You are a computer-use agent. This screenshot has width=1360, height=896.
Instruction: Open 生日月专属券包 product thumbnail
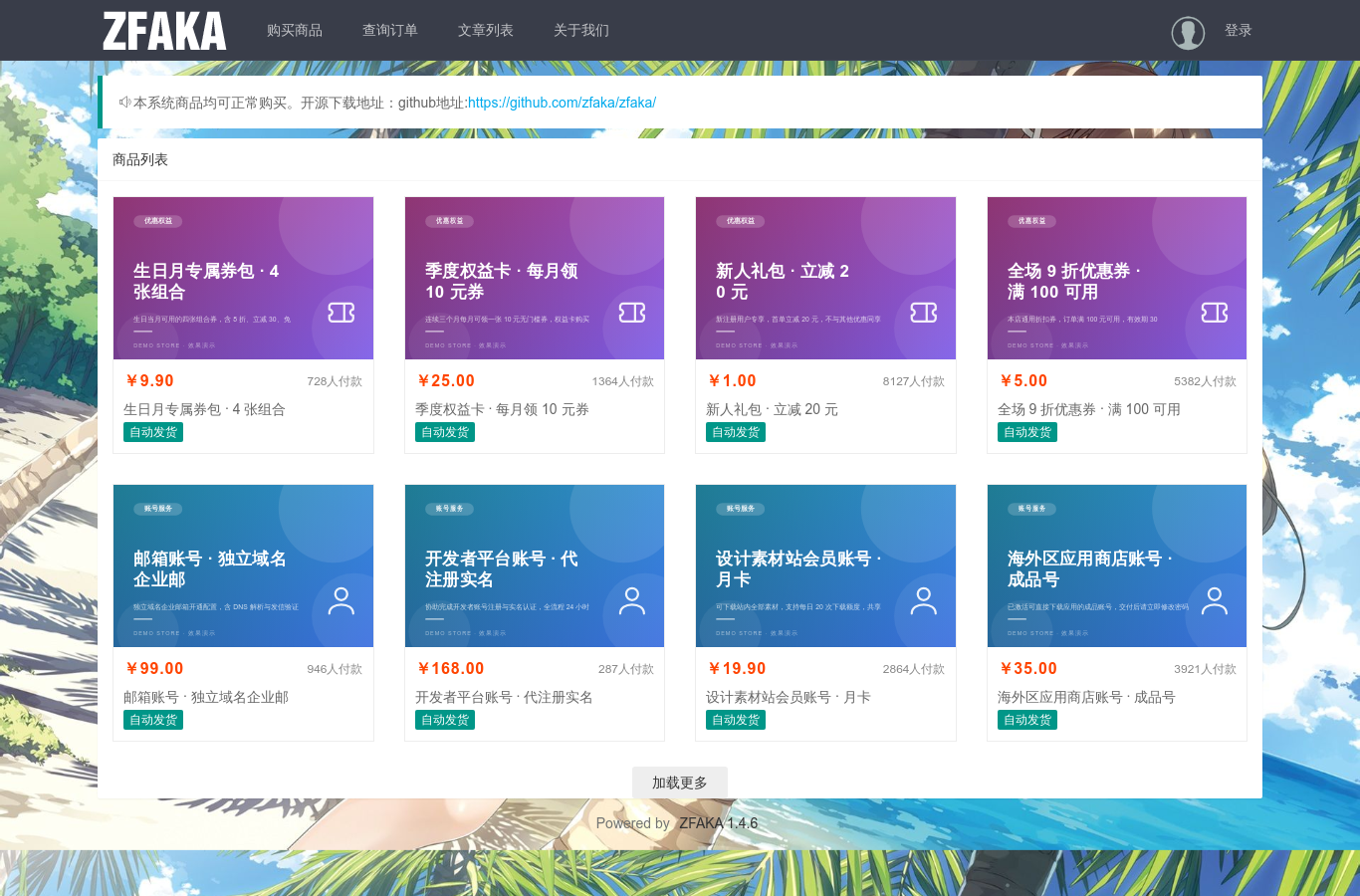click(x=243, y=278)
